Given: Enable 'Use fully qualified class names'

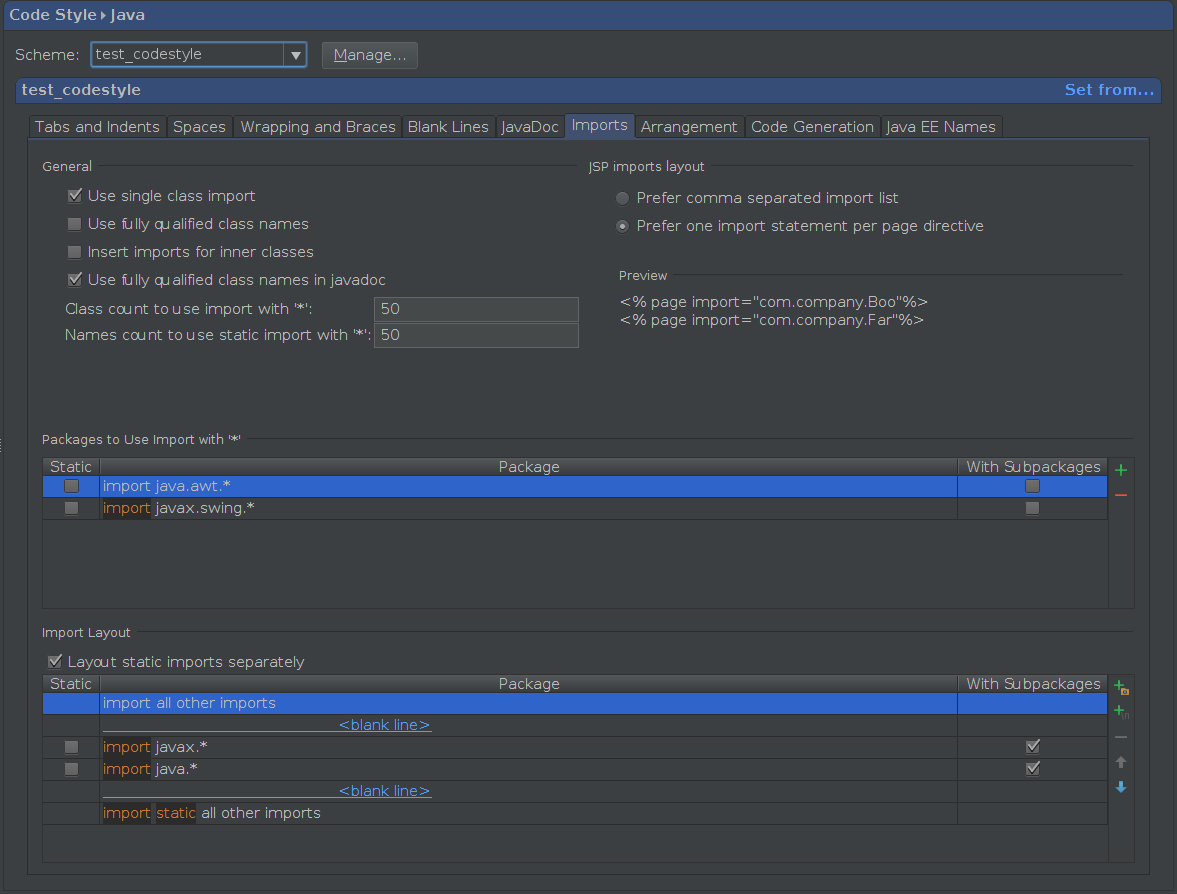Looking at the screenshot, I should coord(74,224).
